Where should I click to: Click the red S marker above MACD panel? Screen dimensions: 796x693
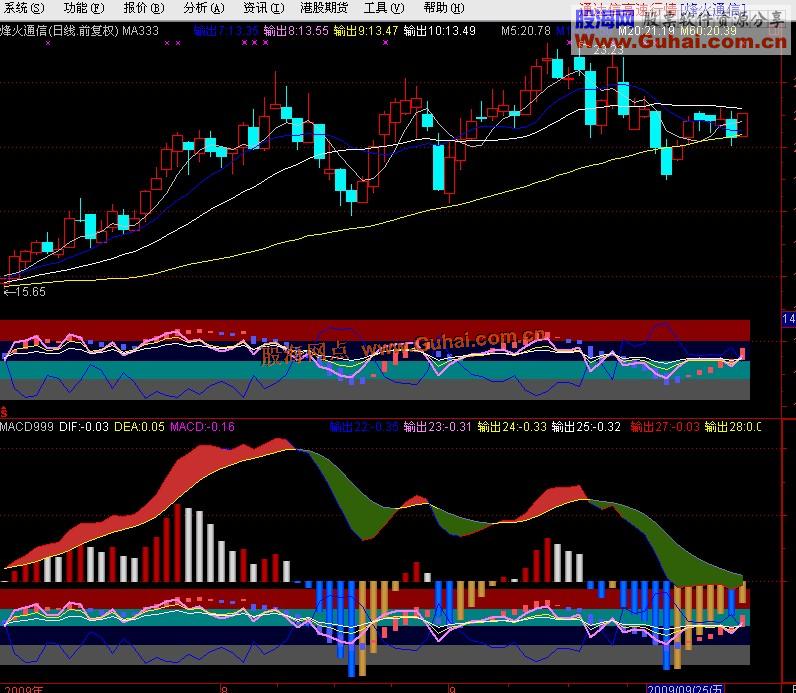click(4, 412)
